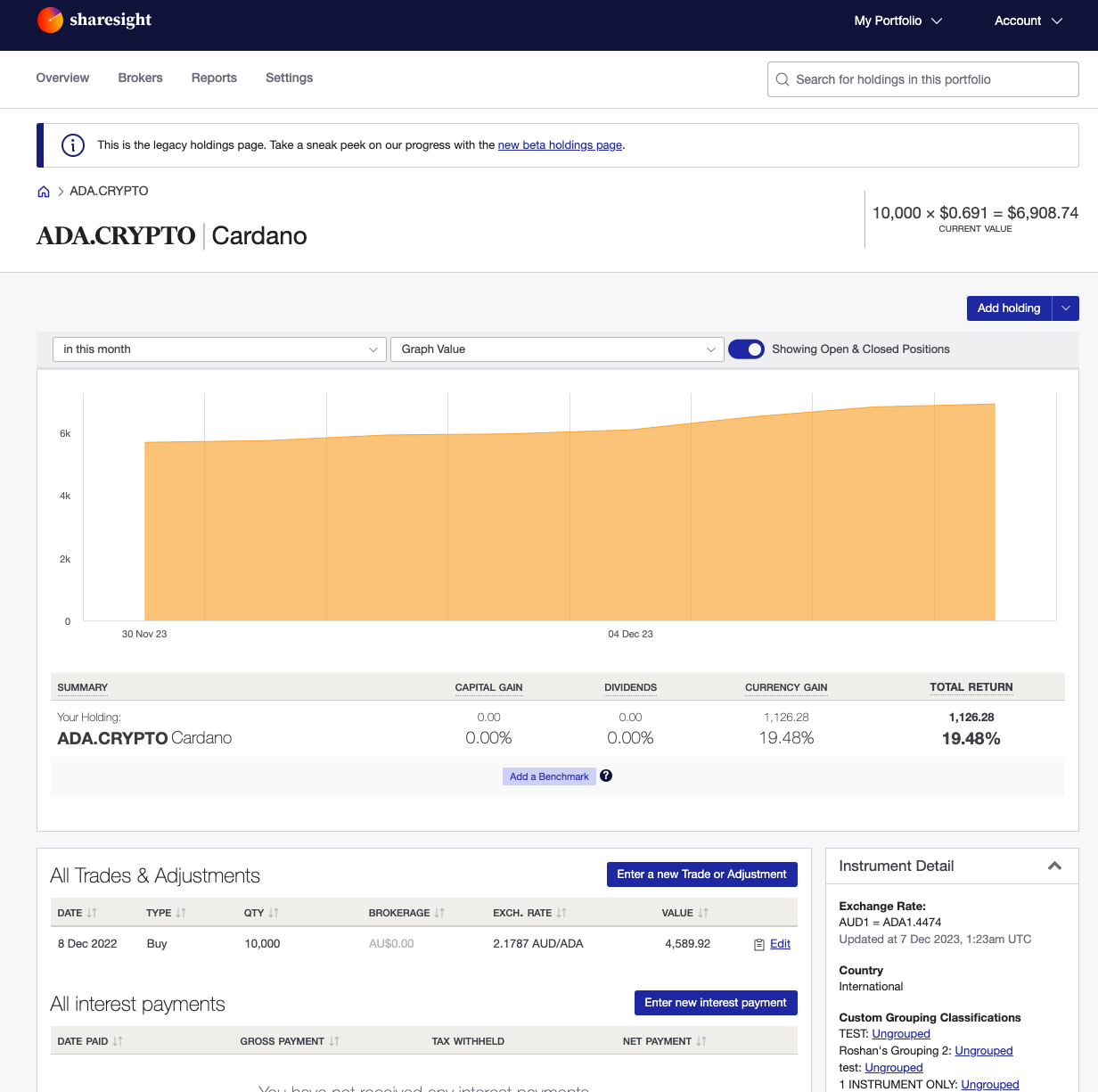Click the Currency Gain summary header
The image size is (1098, 1092).
point(786,687)
